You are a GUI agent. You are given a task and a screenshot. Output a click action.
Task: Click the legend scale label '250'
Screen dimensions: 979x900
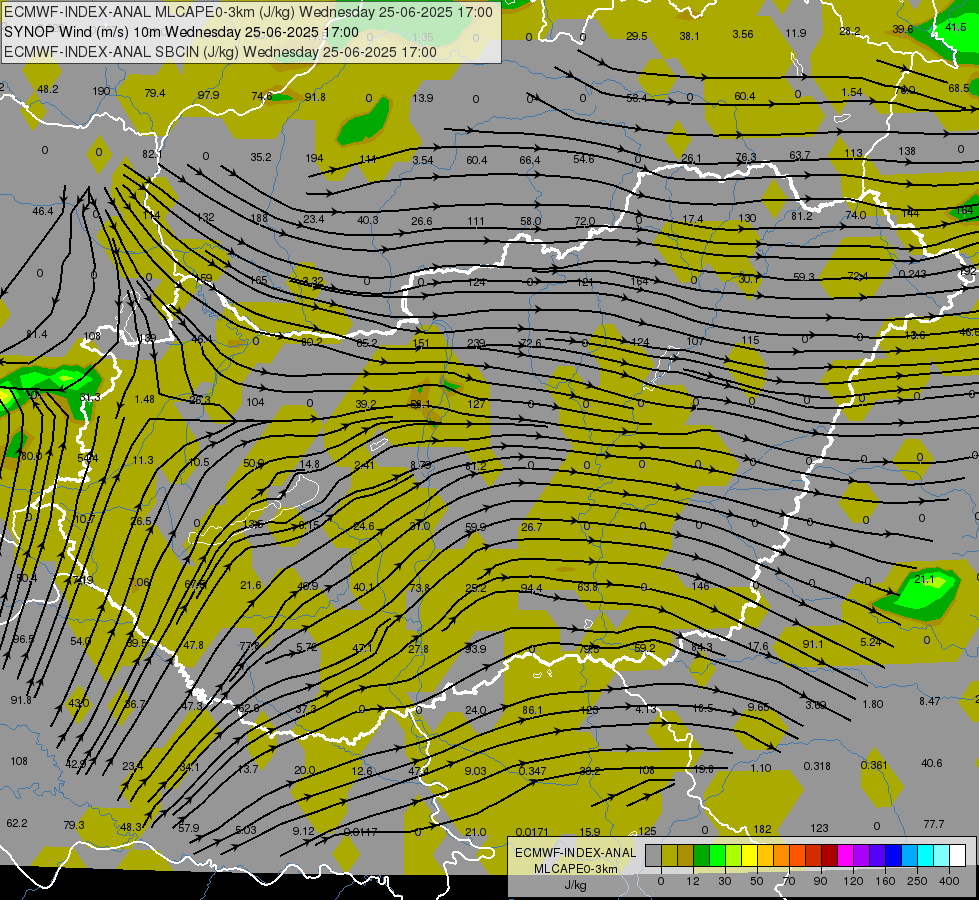pyautogui.click(x=917, y=881)
